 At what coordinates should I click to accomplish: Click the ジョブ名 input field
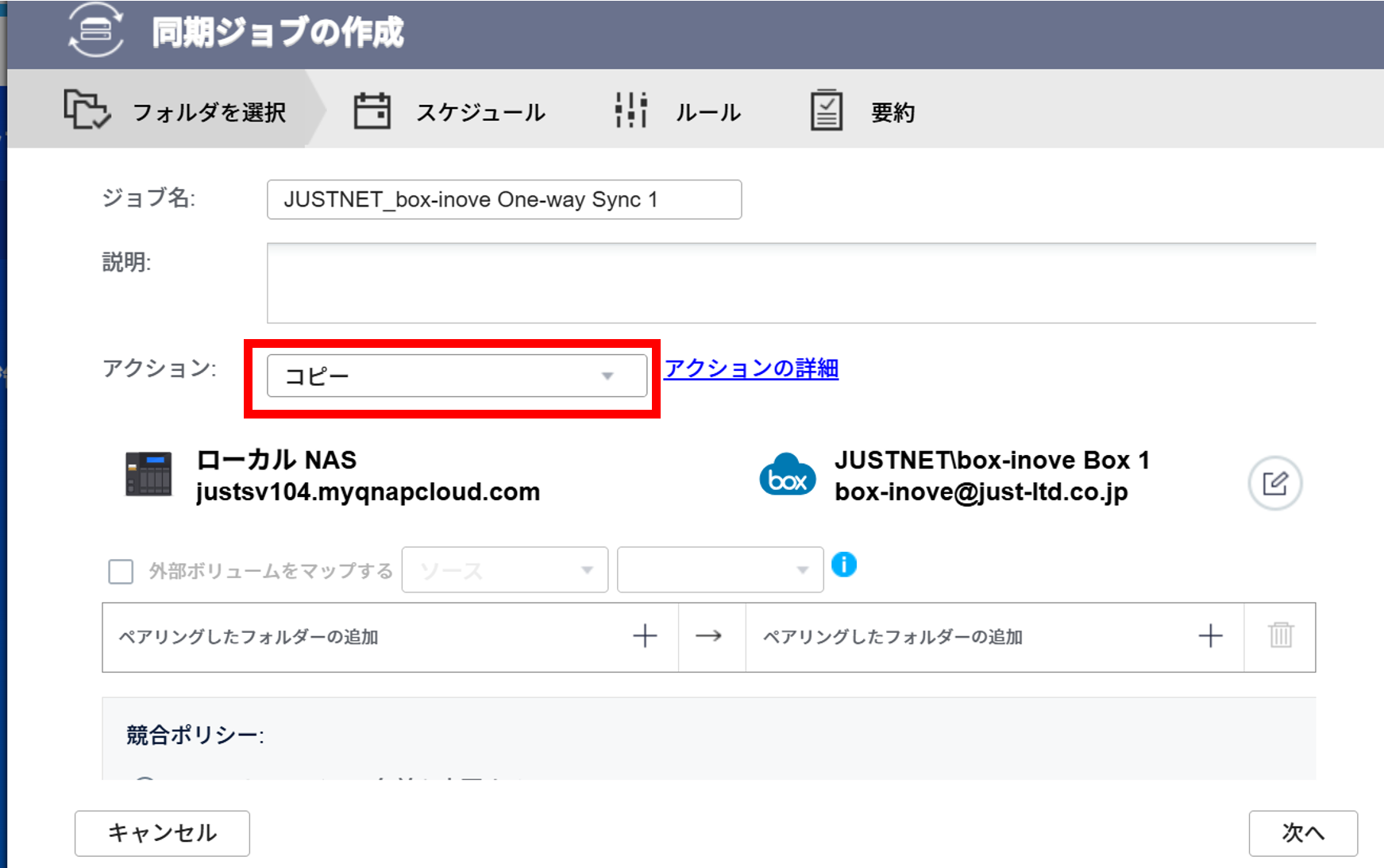504,199
